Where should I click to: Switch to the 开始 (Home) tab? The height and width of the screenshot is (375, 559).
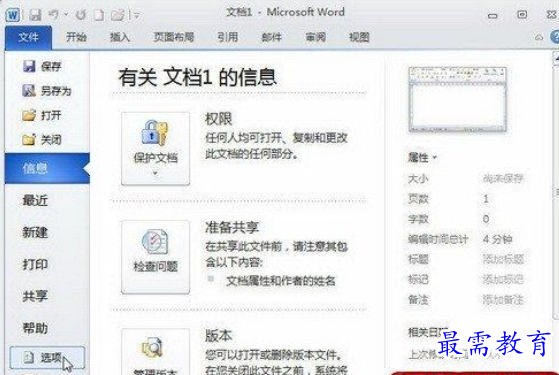pos(76,37)
